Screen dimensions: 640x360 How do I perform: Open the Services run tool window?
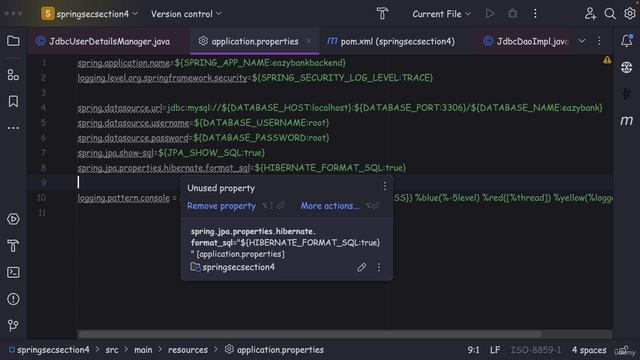[13, 219]
